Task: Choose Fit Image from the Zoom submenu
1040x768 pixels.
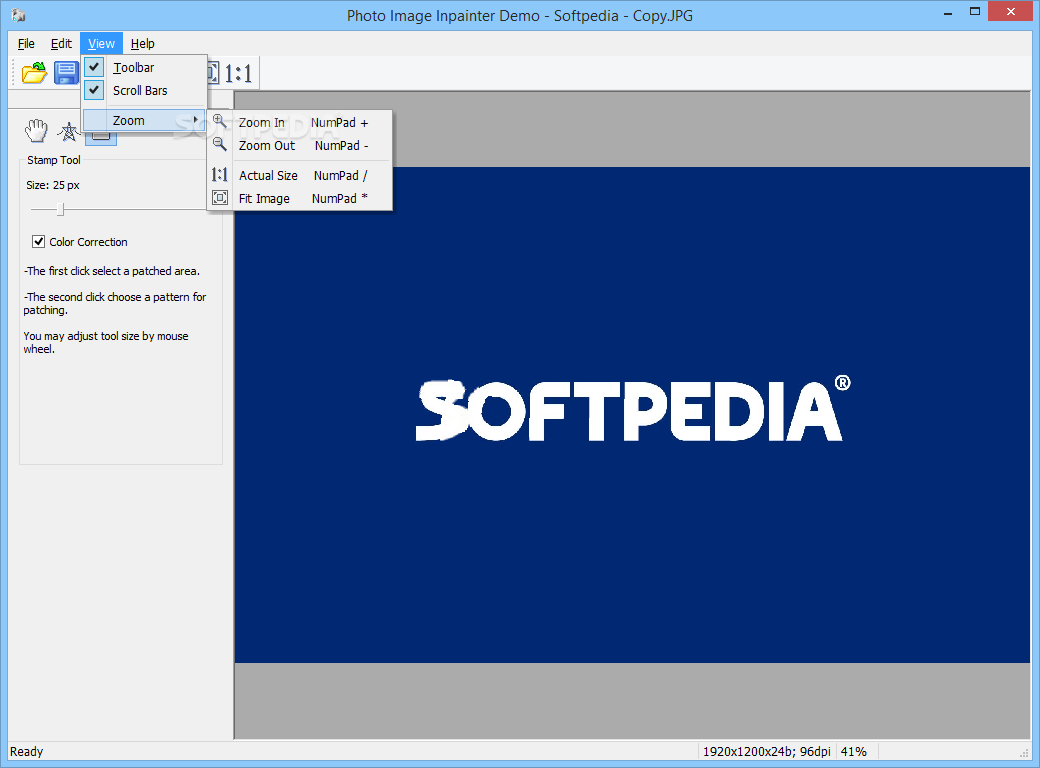Action: click(x=300, y=198)
